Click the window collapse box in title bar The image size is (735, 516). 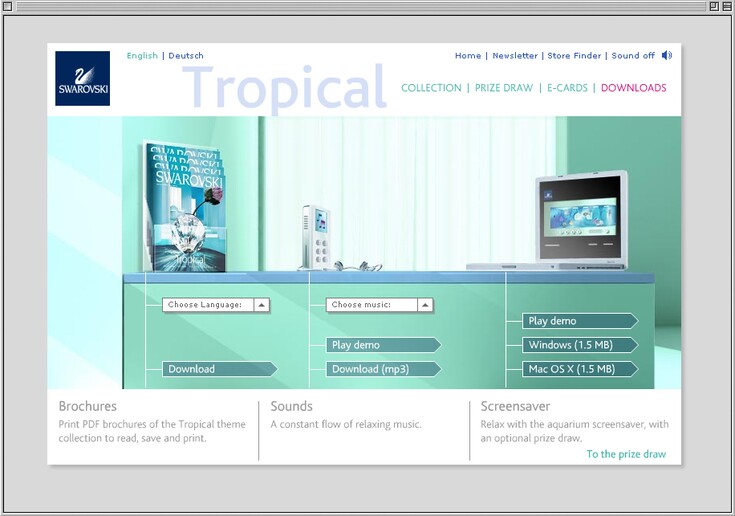tap(727, 6)
